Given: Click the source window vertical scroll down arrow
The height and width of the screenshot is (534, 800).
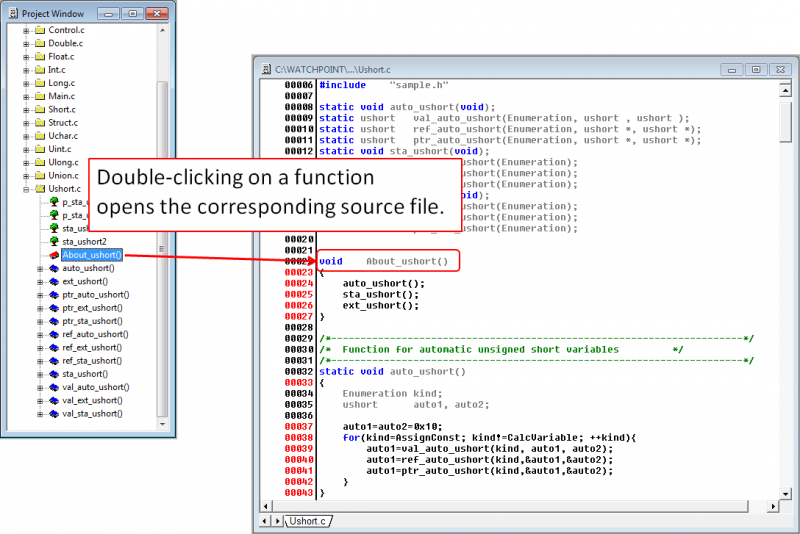Looking at the screenshot, I should pyautogui.click(x=785, y=494).
